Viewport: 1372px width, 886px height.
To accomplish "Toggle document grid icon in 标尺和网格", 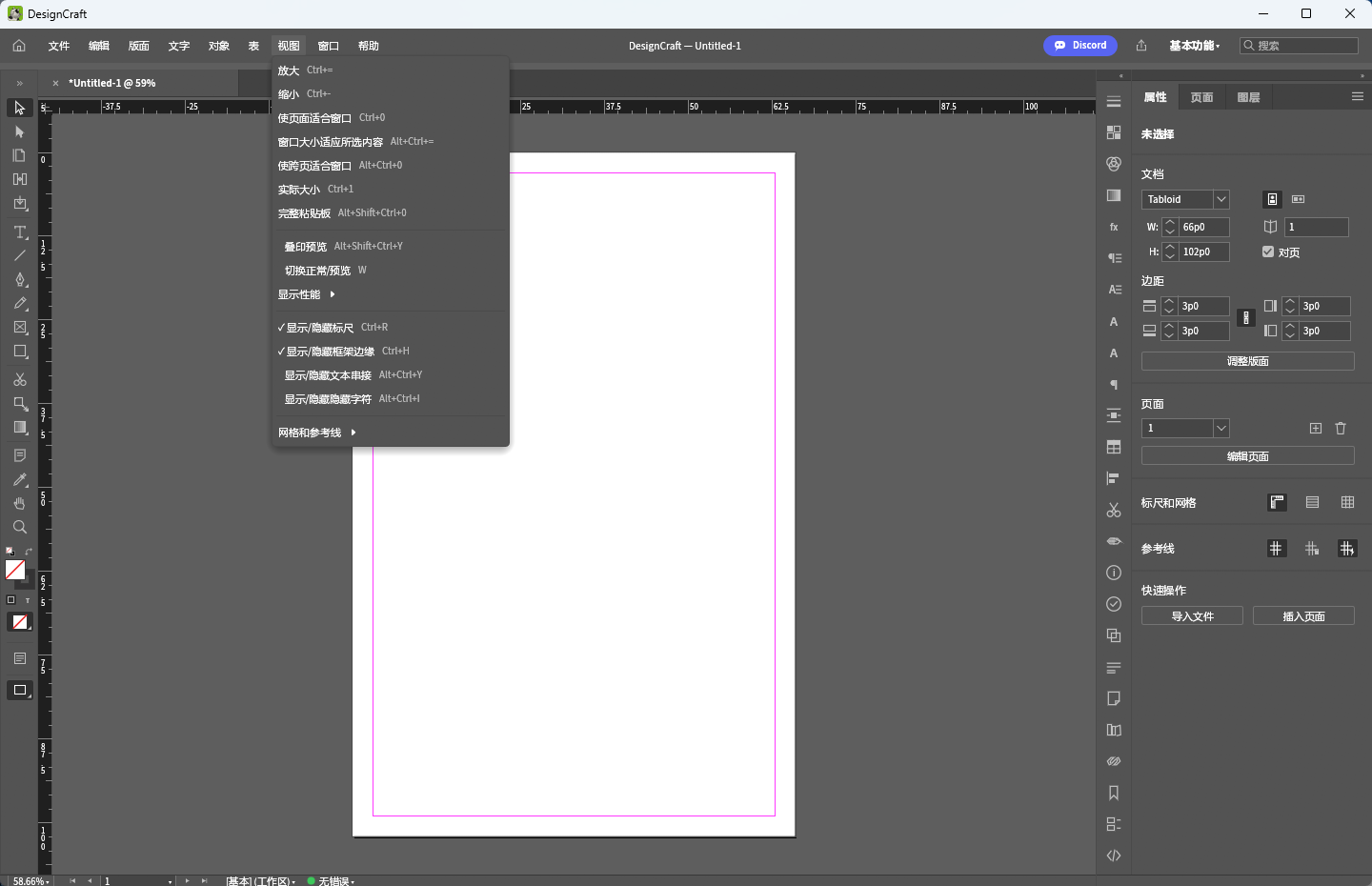I will 1347,502.
